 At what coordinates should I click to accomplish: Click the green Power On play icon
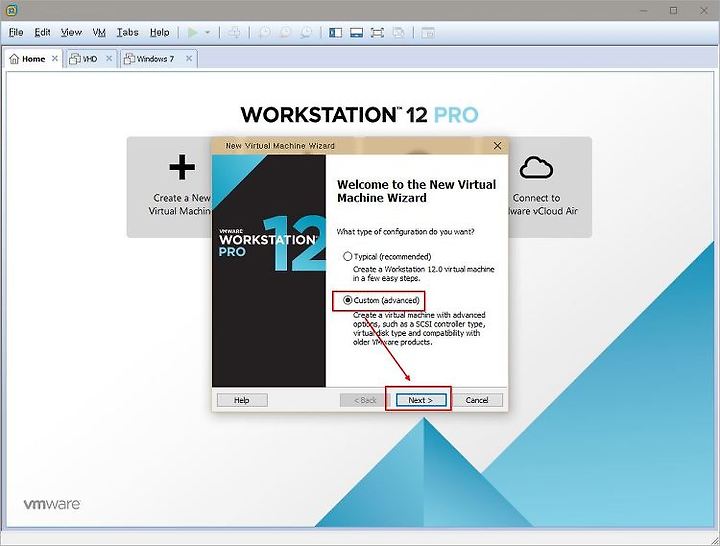coord(193,33)
